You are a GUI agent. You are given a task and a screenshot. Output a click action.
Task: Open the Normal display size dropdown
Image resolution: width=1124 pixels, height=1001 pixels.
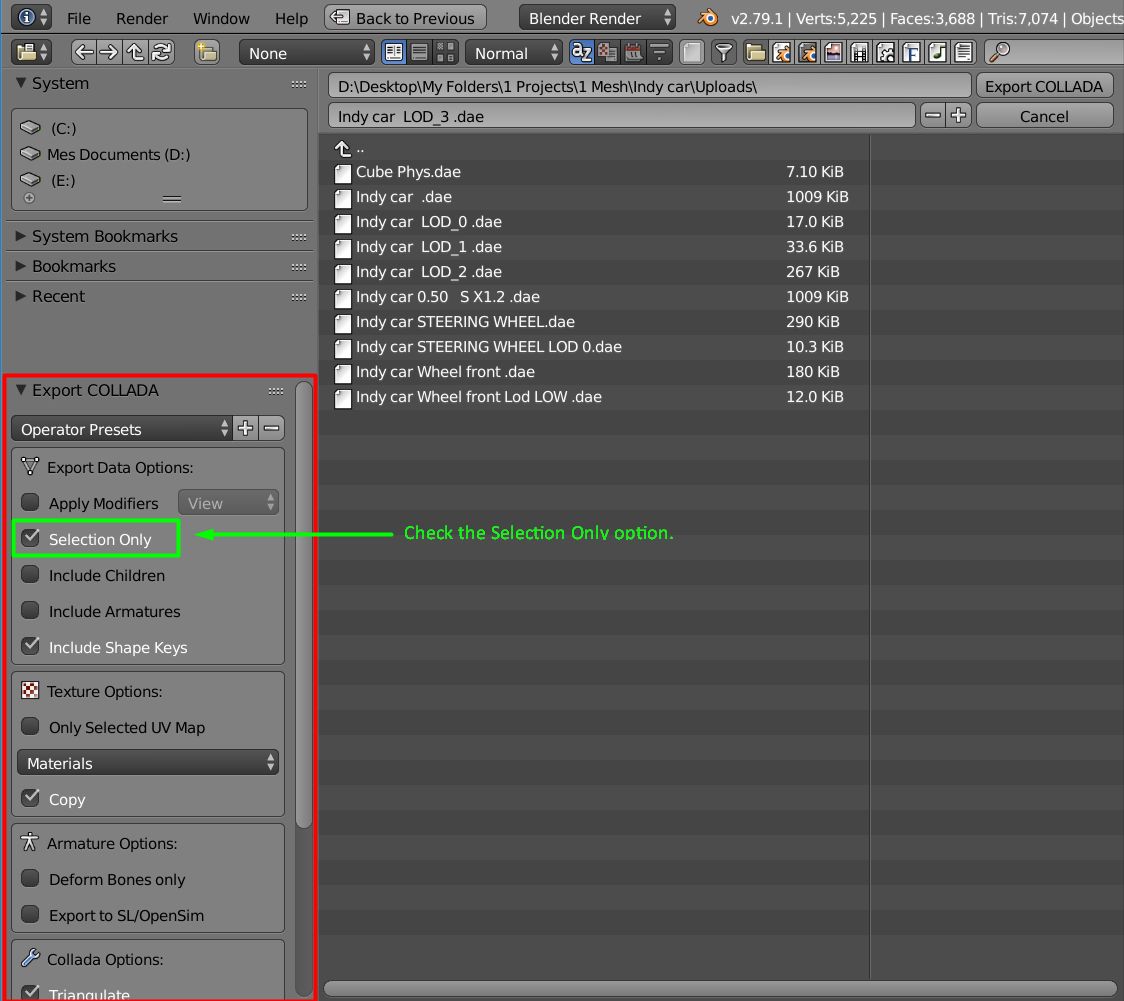coord(514,52)
